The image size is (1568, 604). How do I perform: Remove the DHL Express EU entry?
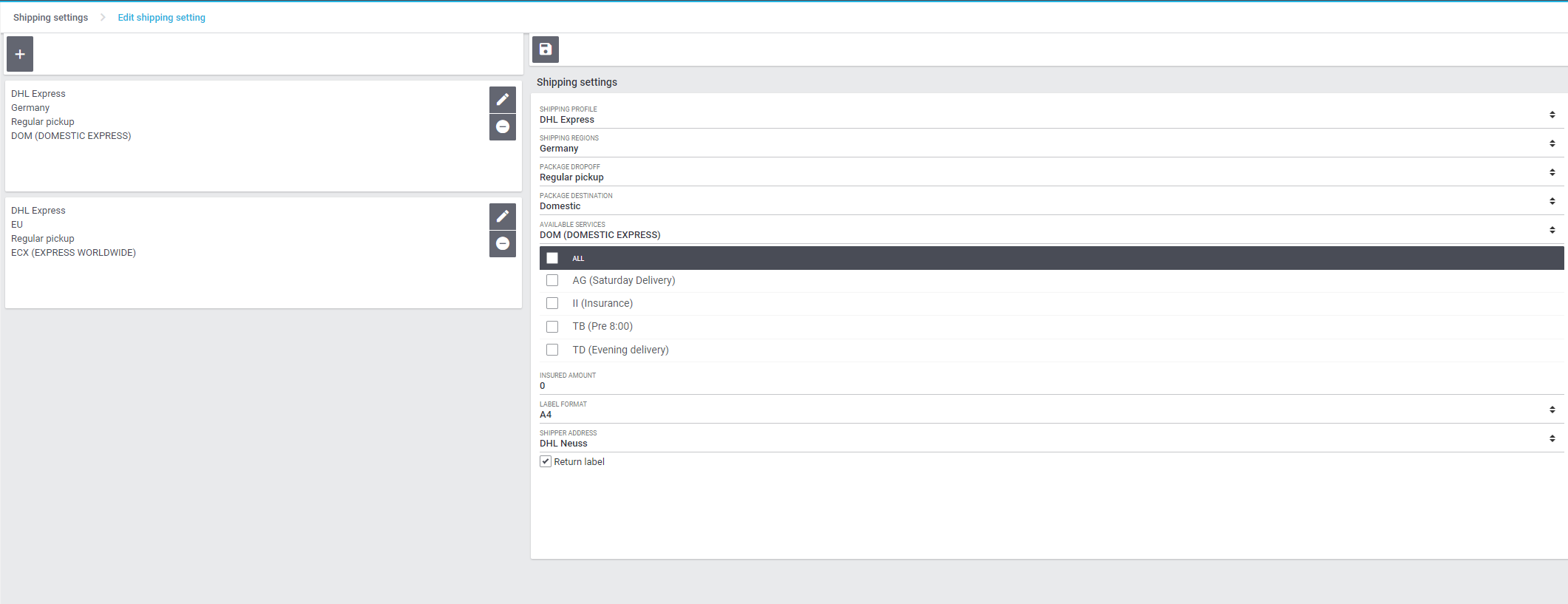pyautogui.click(x=503, y=244)
